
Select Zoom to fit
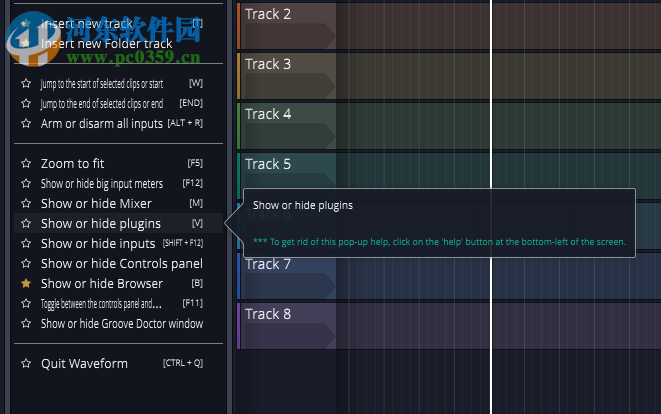pyautogui.click(x=118, y=164)
